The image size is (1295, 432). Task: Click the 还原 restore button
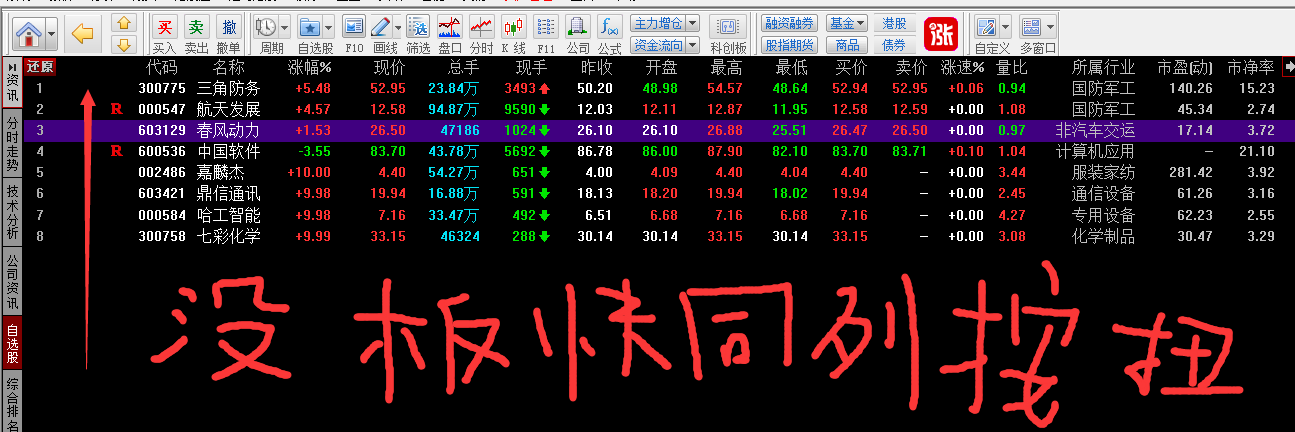tap(40, 68)
